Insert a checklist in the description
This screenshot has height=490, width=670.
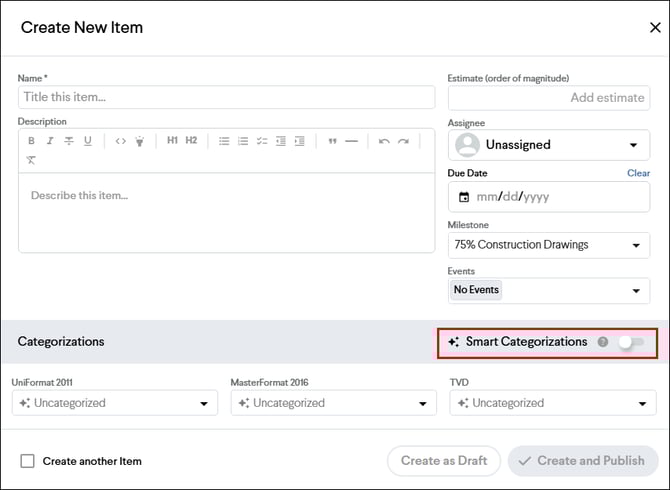pyautogui.click(x=262, y=141)
